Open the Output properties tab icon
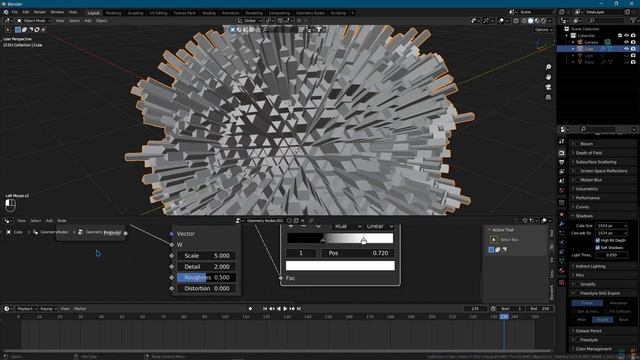Viewport: 640px width, 360px height. coord(562,162)
